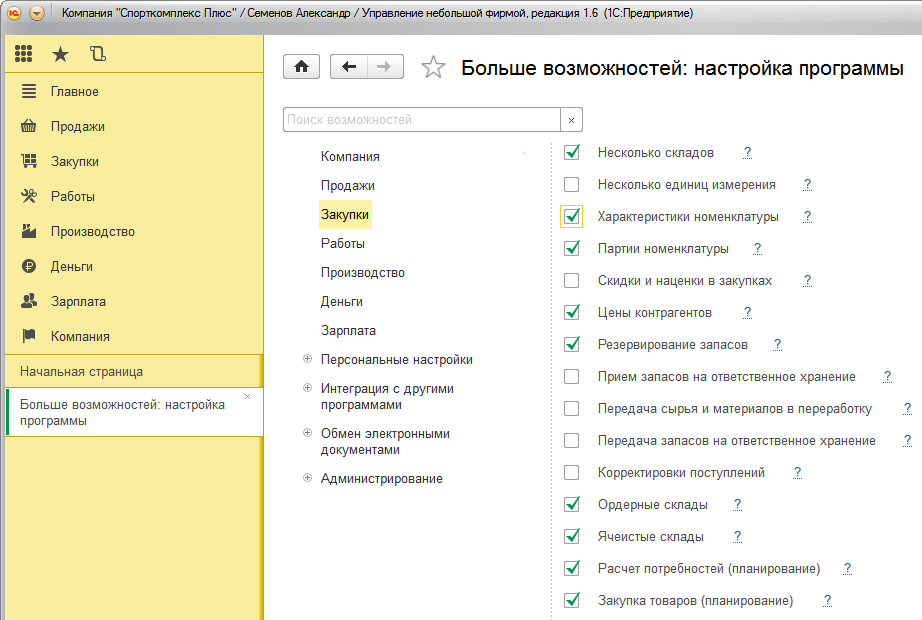The height and width of the screenshot is (620, 922).
Task: Open favorites star in left panel
Action: point(60,54)
